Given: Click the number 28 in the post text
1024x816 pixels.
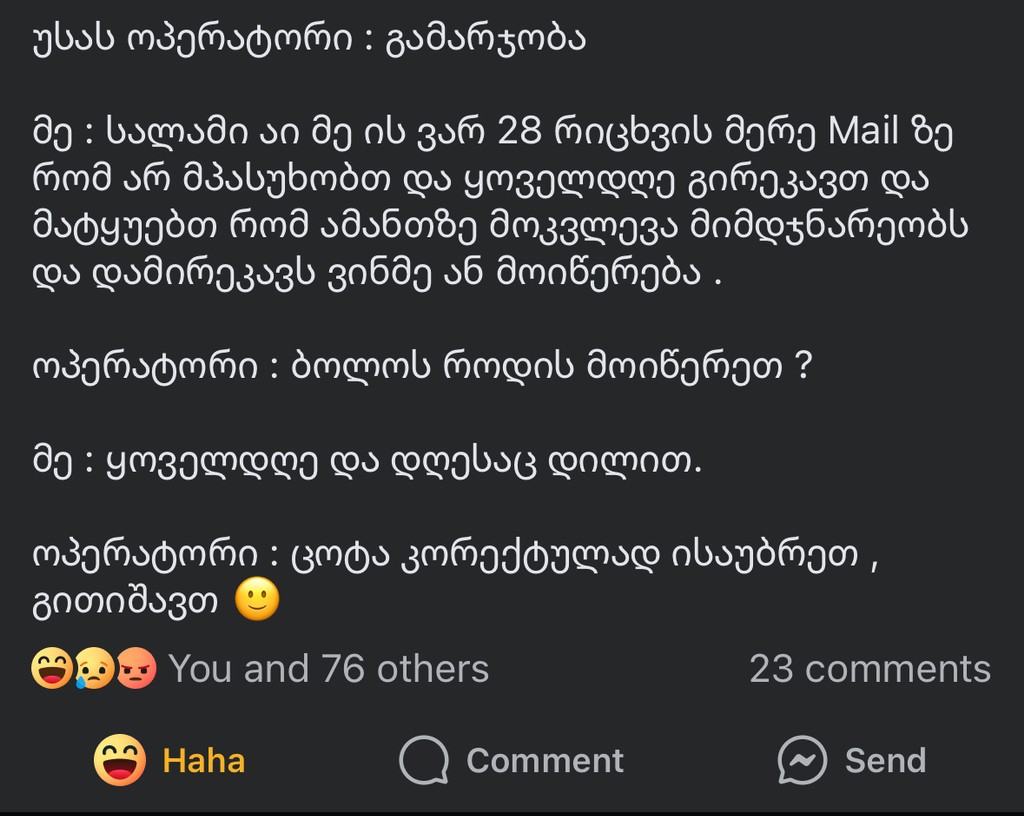Looking at the screenshot, I should [519, 130].
